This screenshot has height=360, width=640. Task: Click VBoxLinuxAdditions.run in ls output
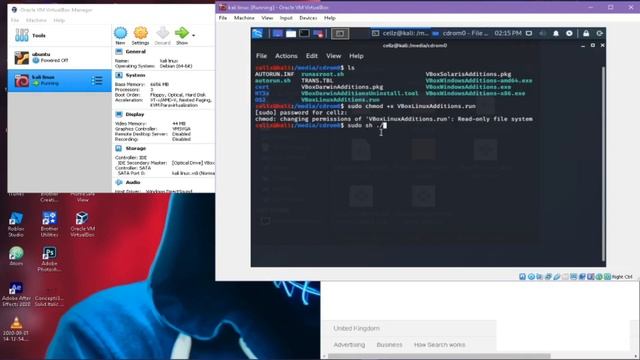pyautogui.click(x=340, y=100)
